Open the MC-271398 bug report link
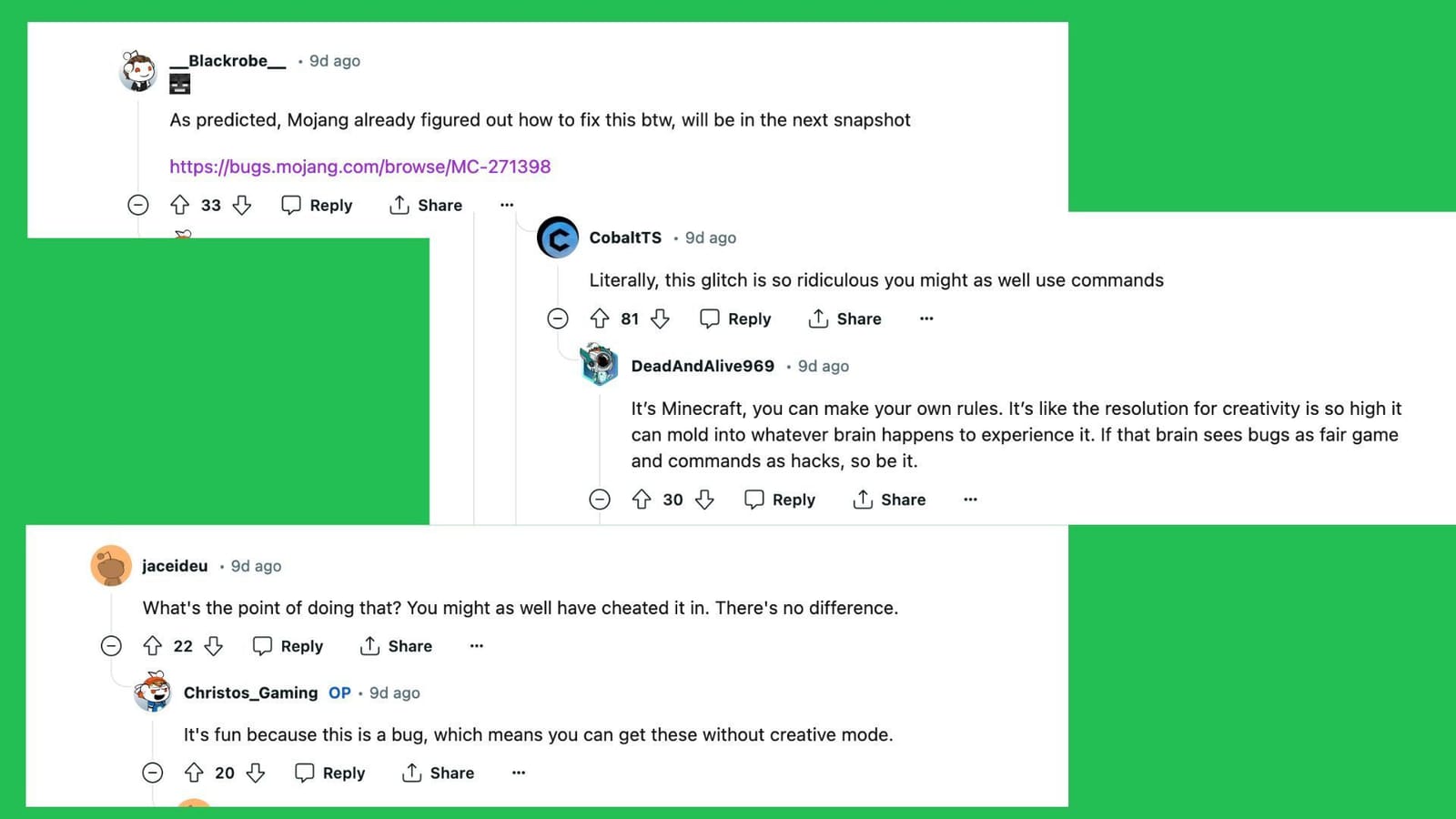Screen dimensions: 1456x819 point(359,167)
